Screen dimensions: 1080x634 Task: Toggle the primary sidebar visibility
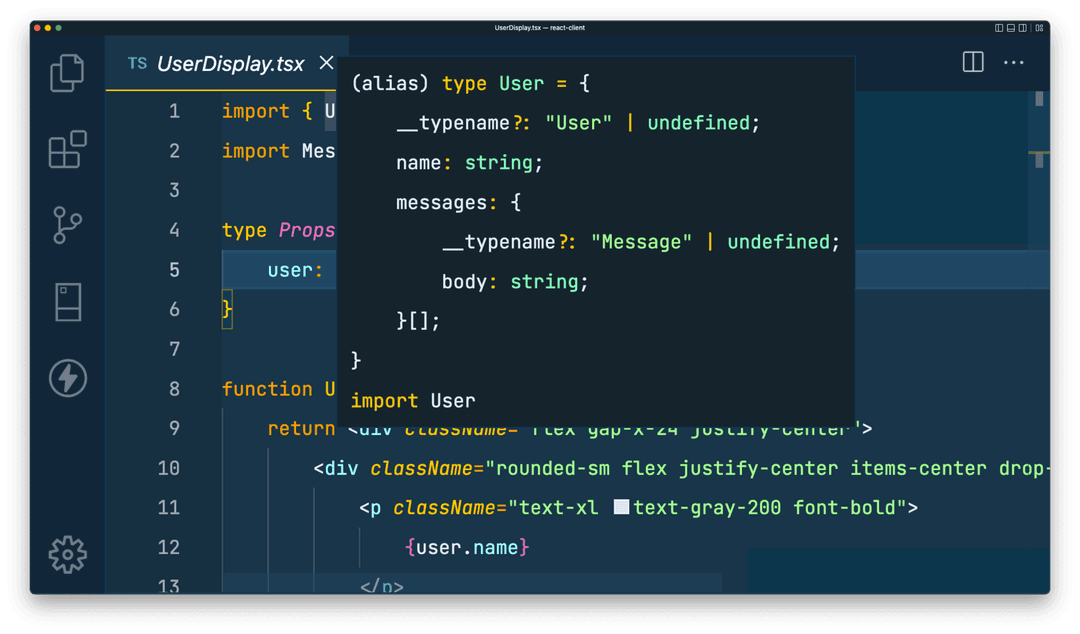(x=998, y=28)
